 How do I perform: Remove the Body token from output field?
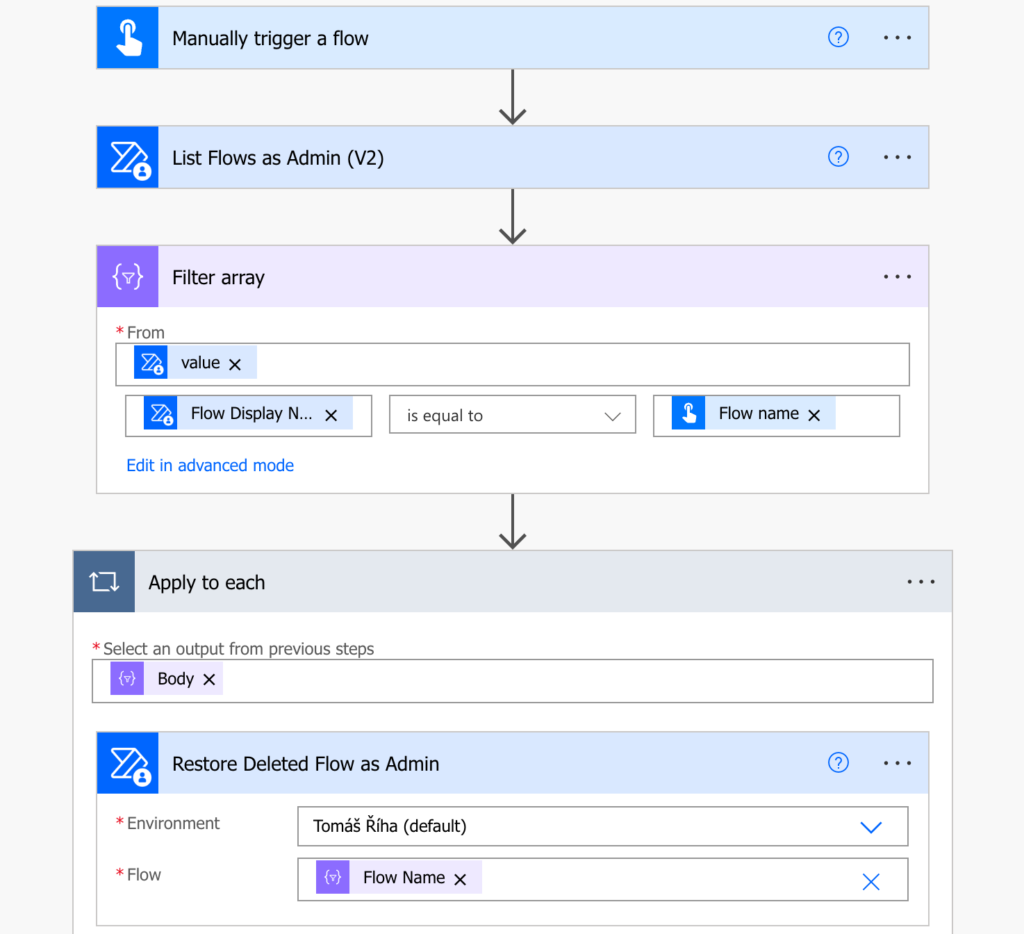coord(209,680)
